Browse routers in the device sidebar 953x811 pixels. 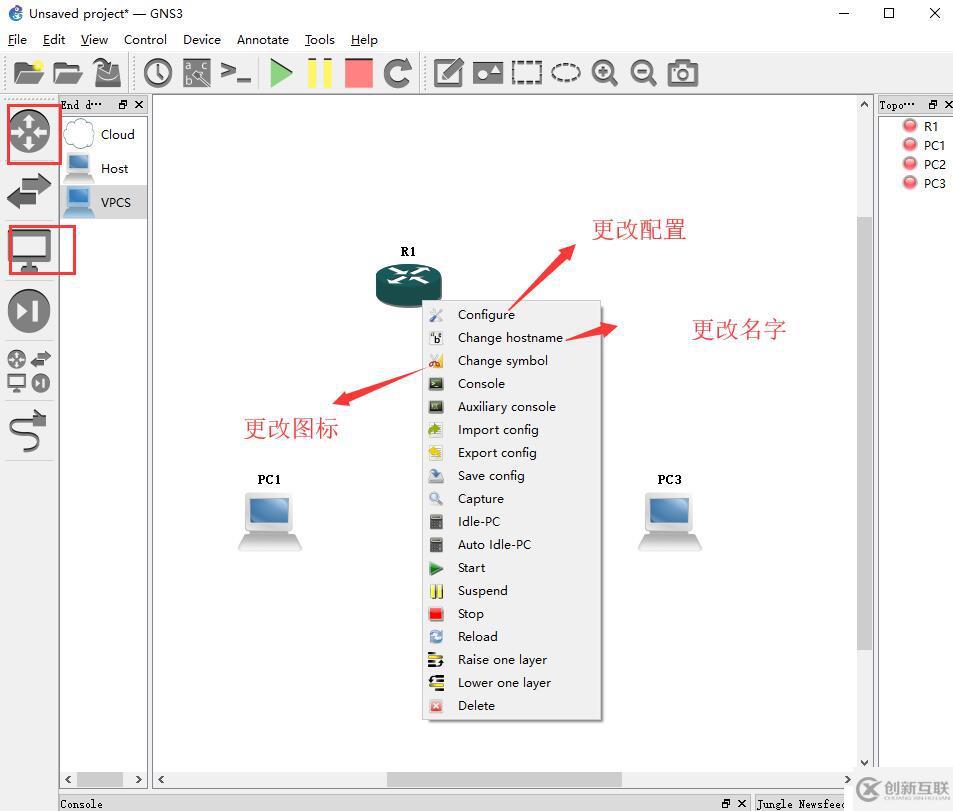click(29, 131)
